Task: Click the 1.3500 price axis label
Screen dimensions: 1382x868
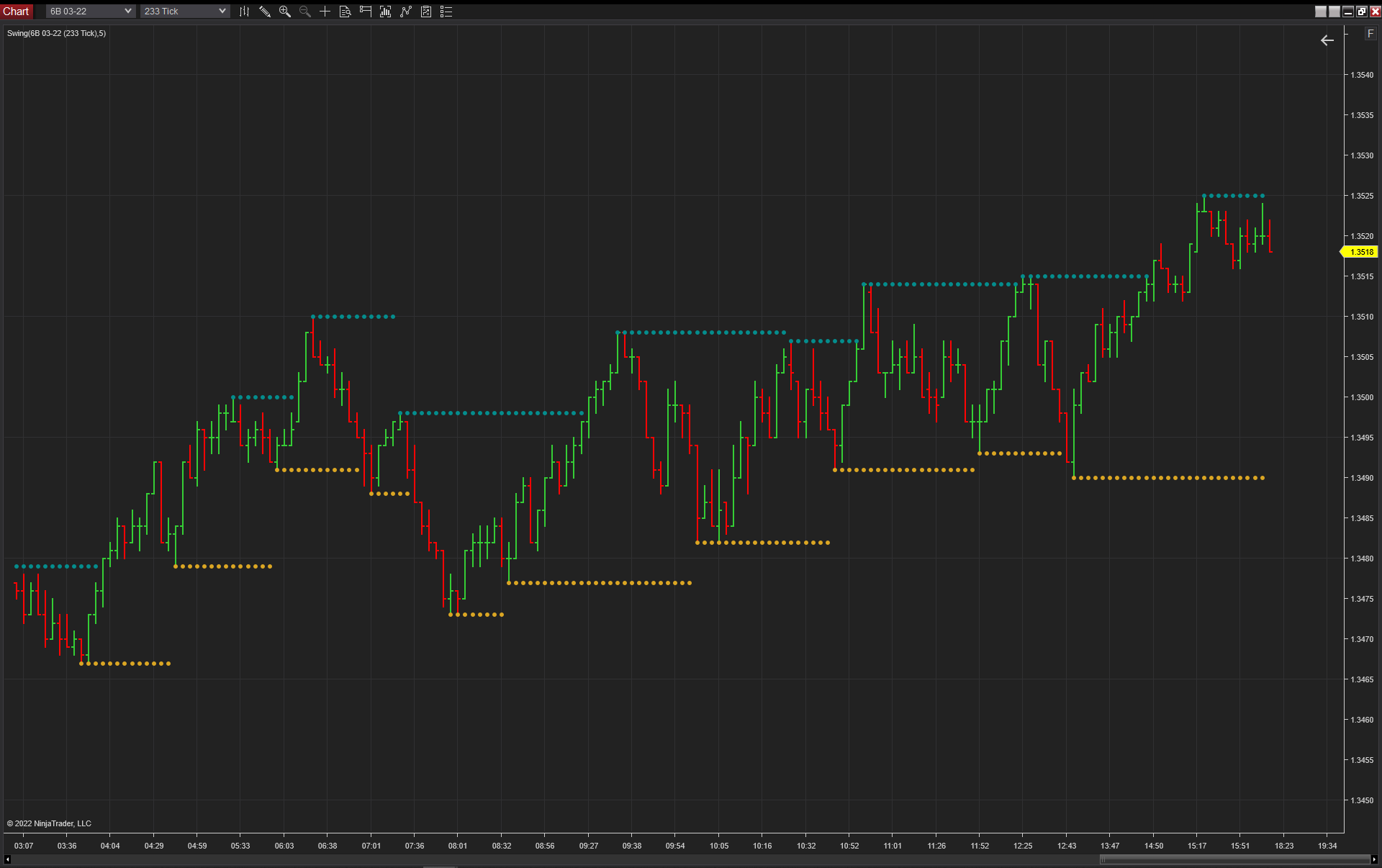Action: click(x=1362, y=397)
